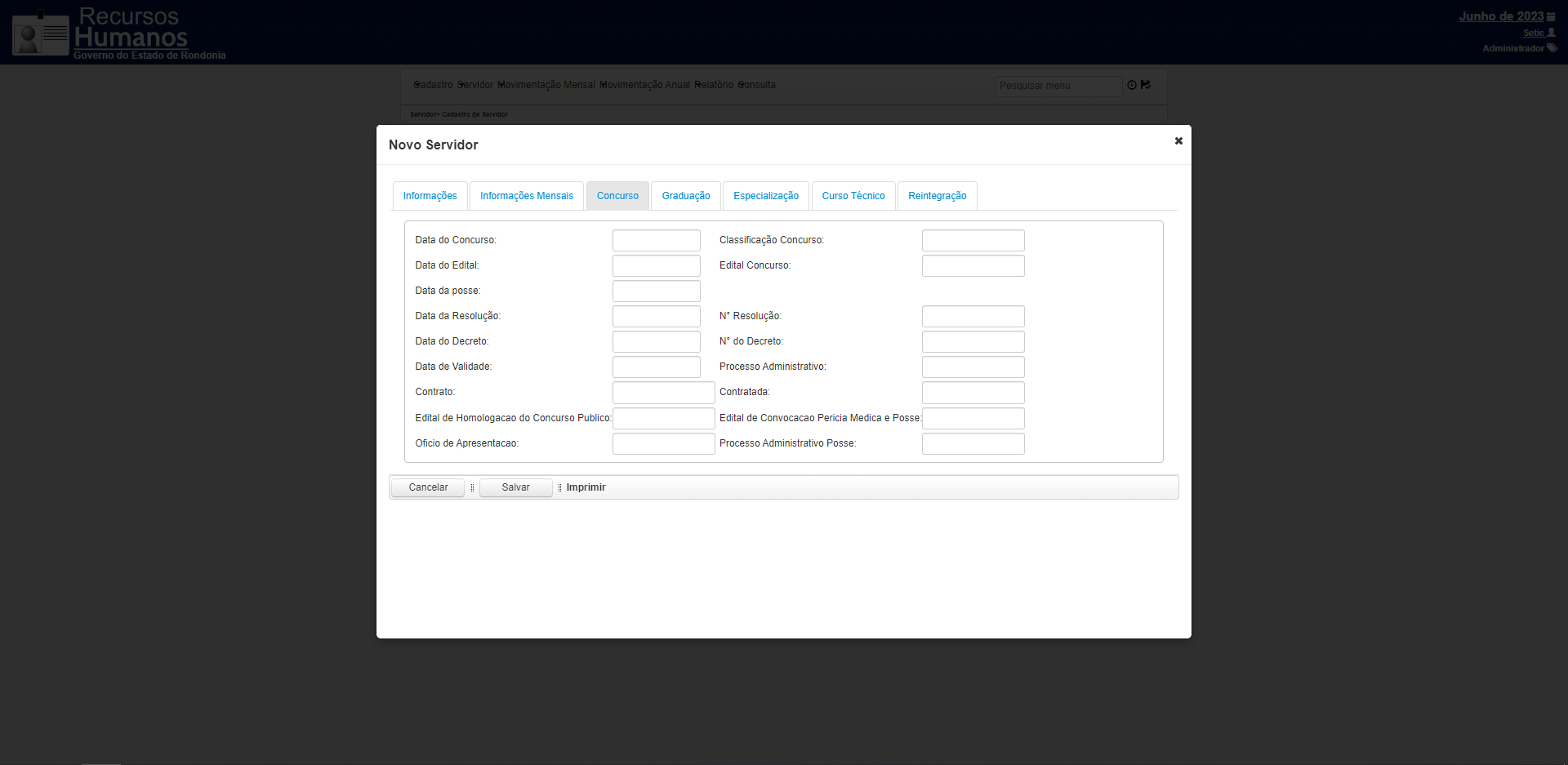Click the calendar icon beside Junho de 2023

1551,16
